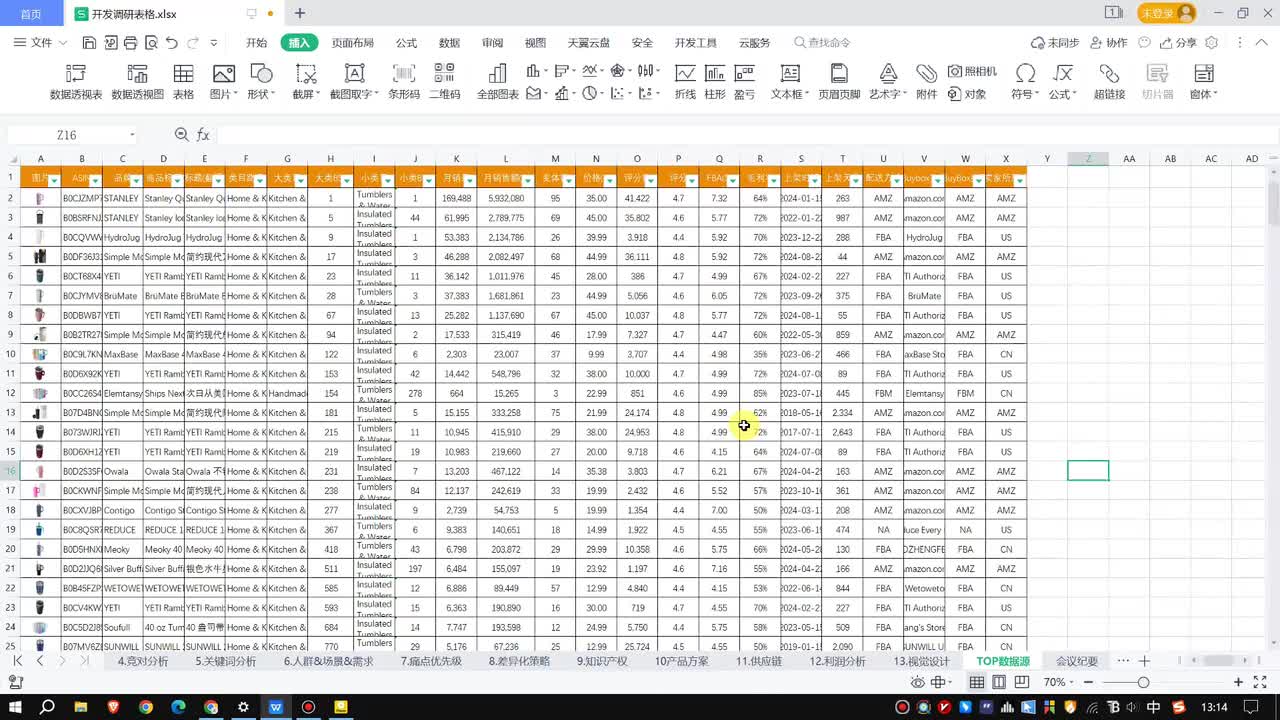Insert a picture (图片)
The width and height of the screenshot is (1280, 720).
pos(223,82)
